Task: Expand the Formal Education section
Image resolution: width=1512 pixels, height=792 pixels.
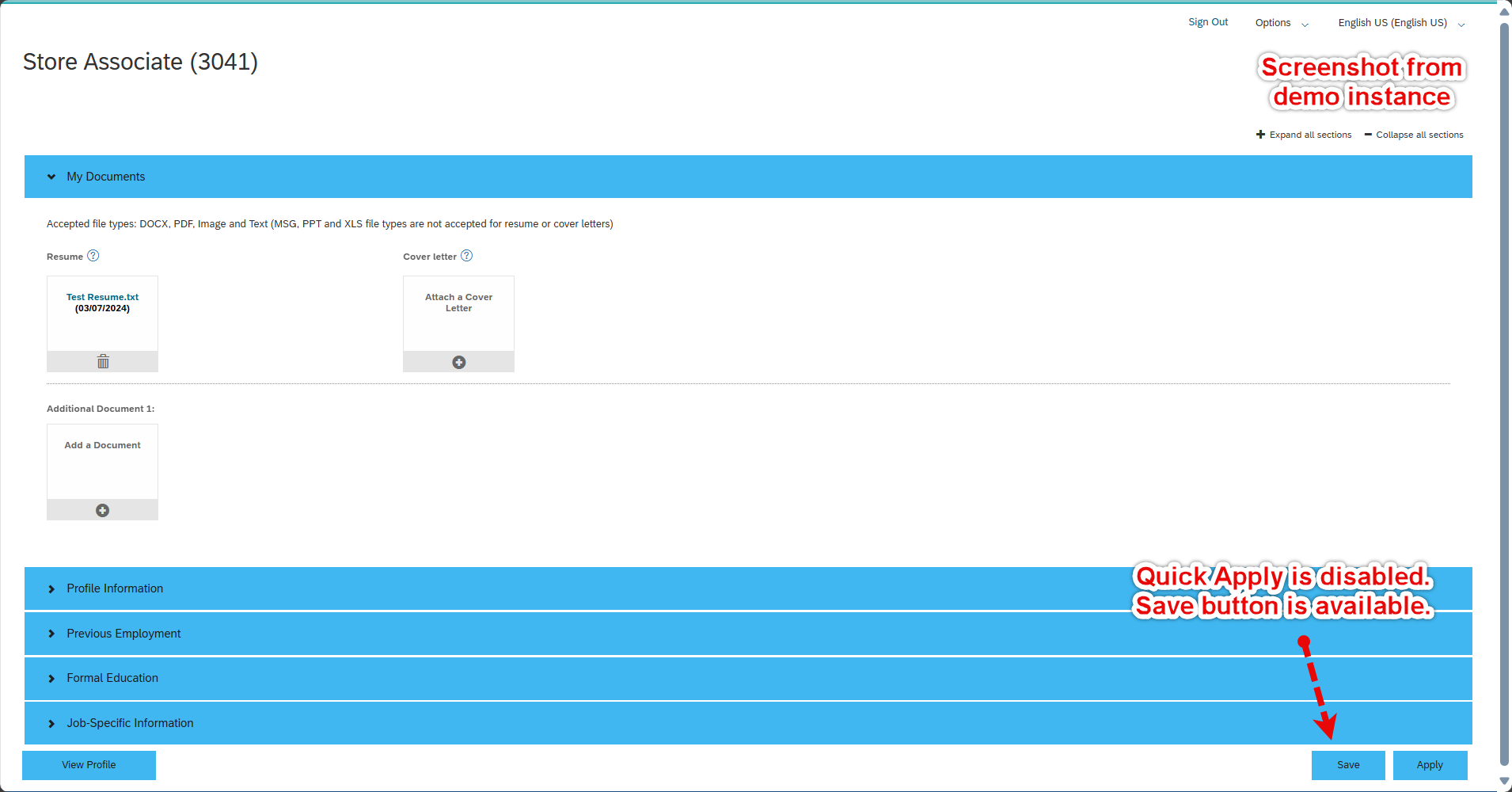Action: (748, 679)
